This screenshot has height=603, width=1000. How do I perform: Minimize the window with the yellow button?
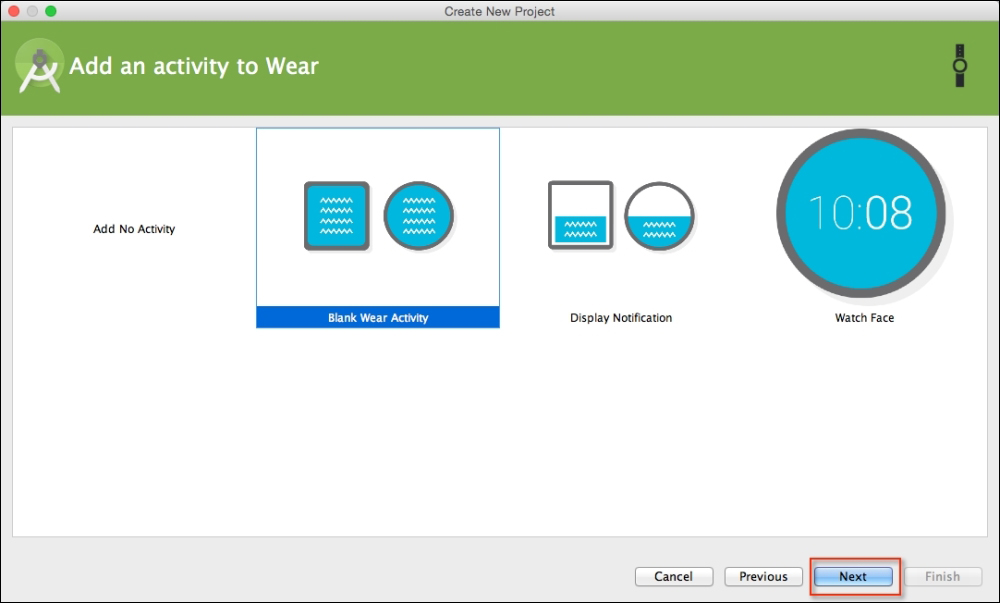[32, 11]
